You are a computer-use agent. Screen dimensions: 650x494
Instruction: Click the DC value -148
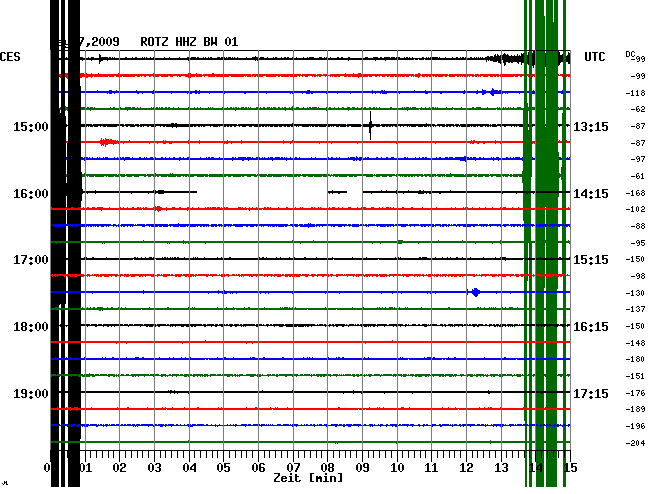[x=635, y=343]
